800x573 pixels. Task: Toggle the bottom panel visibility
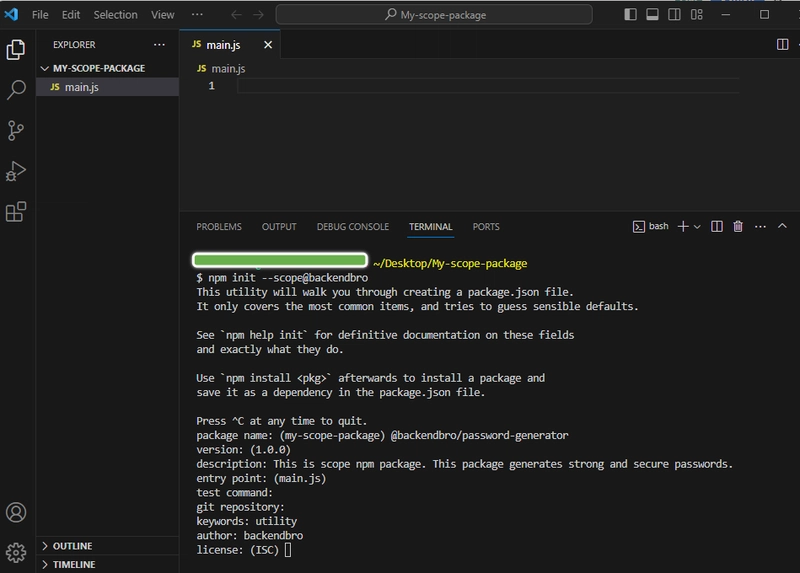pos(652,15)
